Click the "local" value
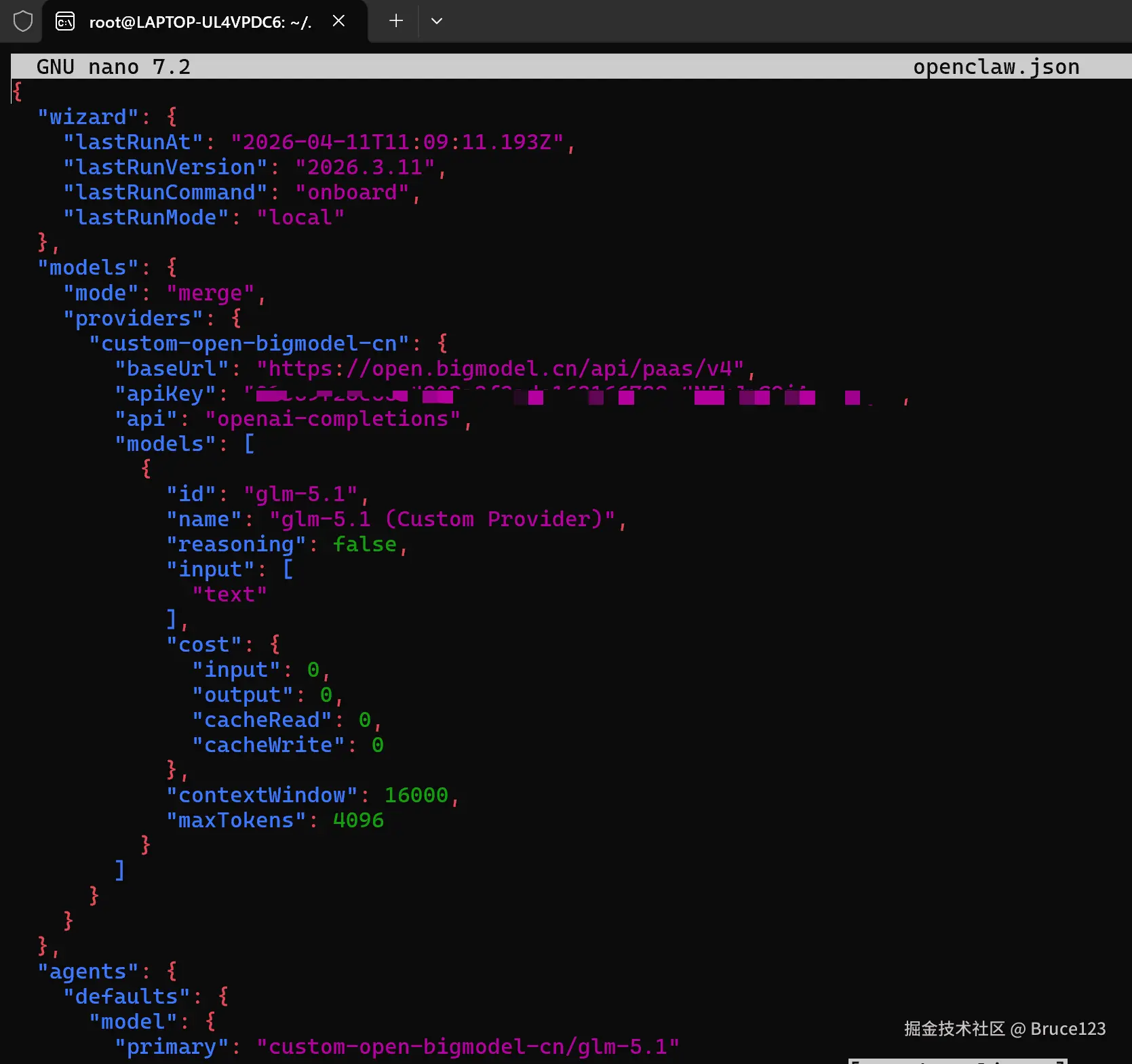1132x1064 pixels. [300, 217]
